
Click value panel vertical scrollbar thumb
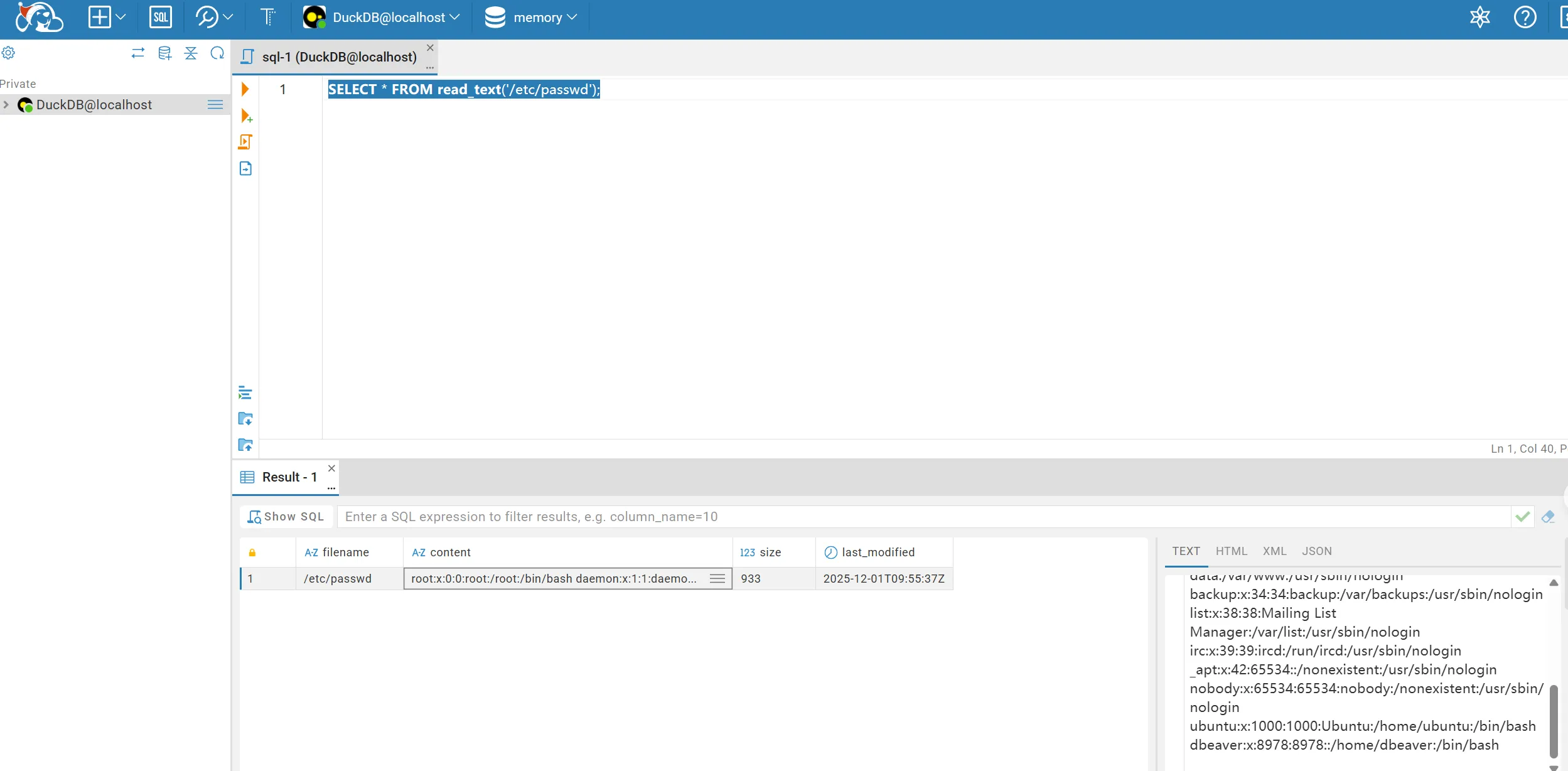[1554, 721]
